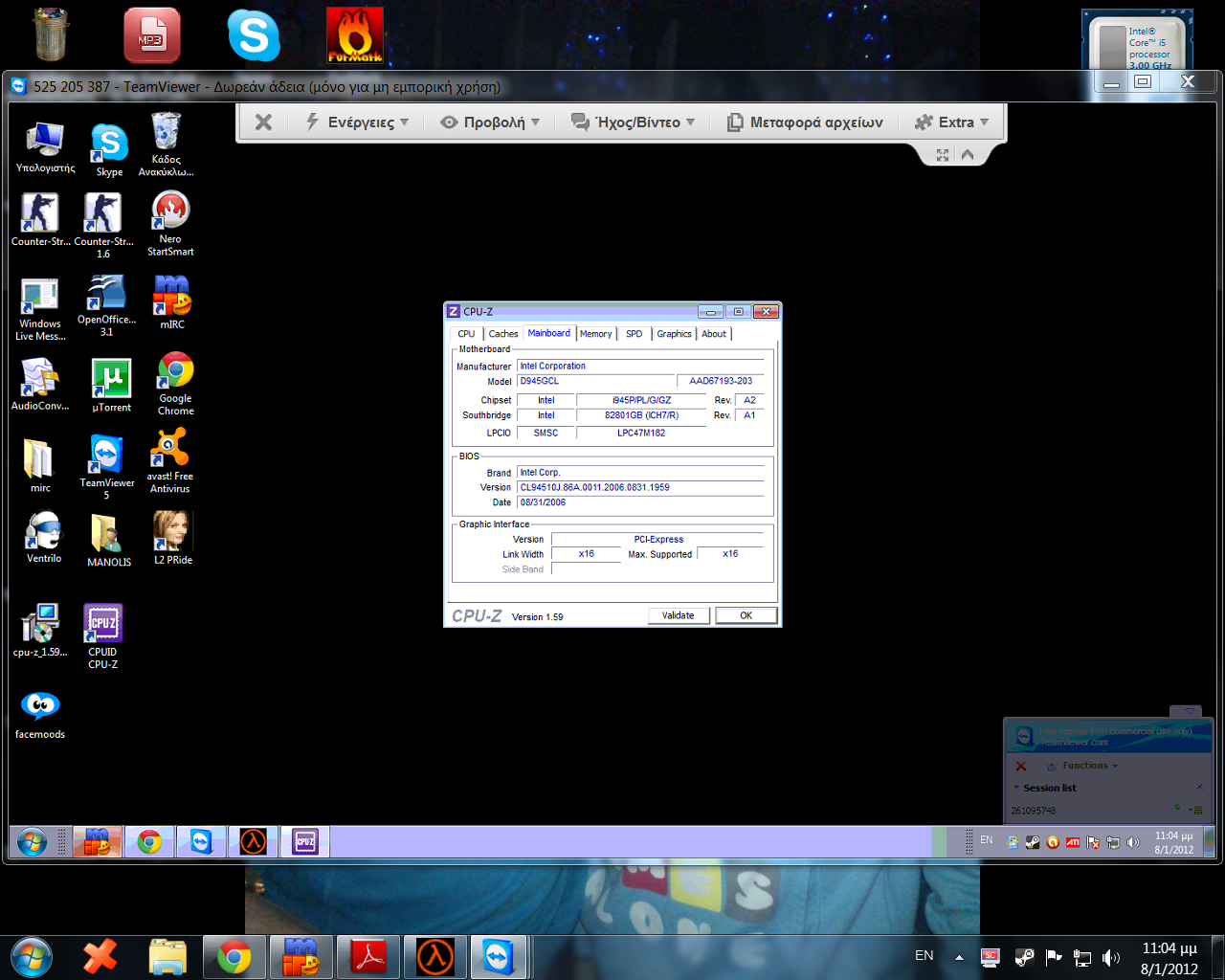1225x980 pixels.
Task: Open session 261095748 options menu
Action: [1196, 811]
